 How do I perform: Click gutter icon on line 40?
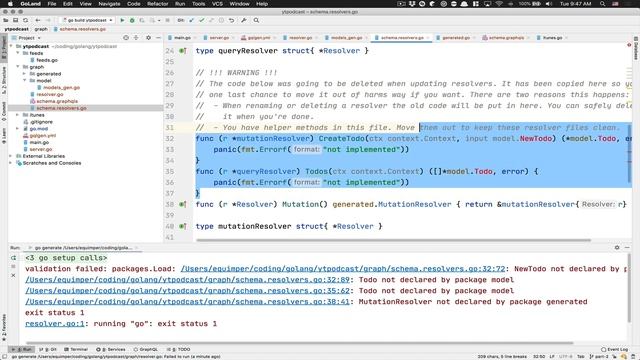pos(182,226)
